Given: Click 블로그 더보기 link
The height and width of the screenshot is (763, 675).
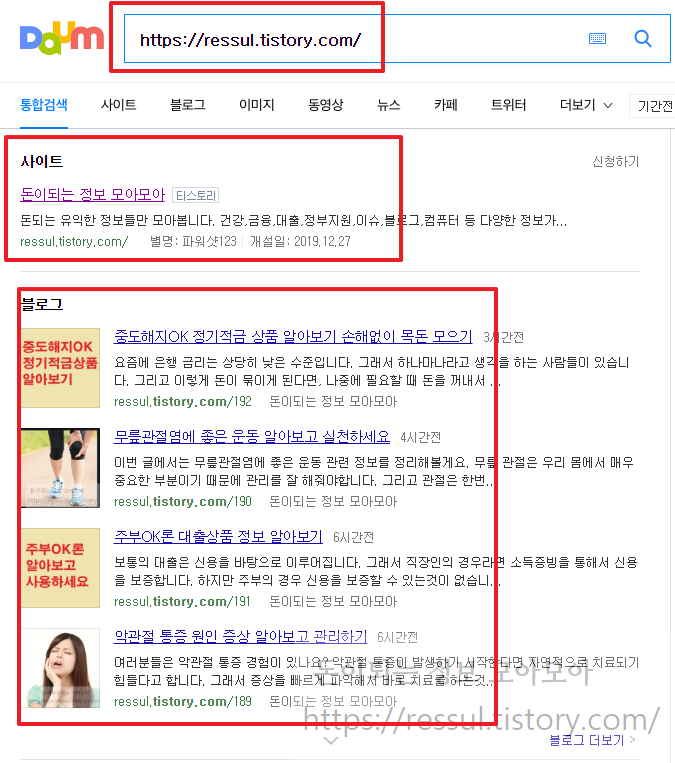Looking at the screenshot, I should click(592, 740).
